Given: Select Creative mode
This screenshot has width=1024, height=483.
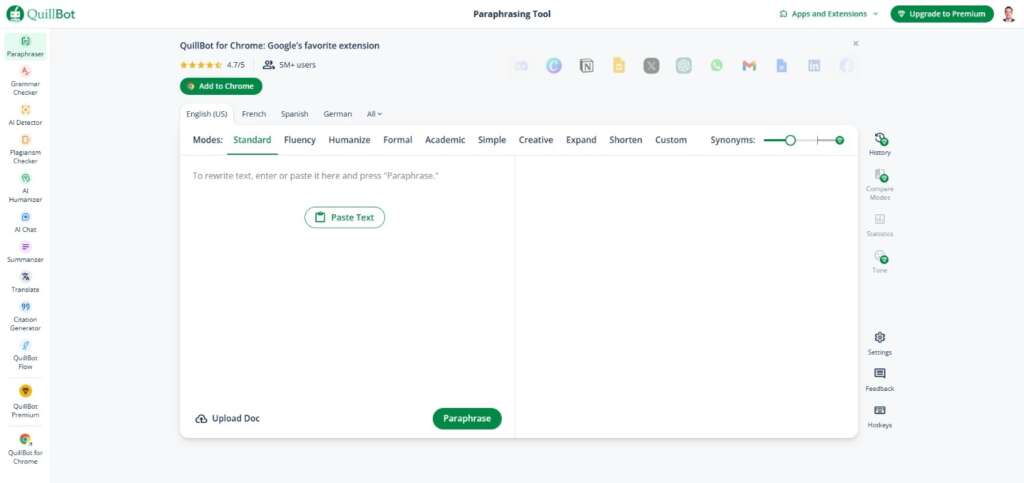Looking at the screenshot, I should coord(536,140).
